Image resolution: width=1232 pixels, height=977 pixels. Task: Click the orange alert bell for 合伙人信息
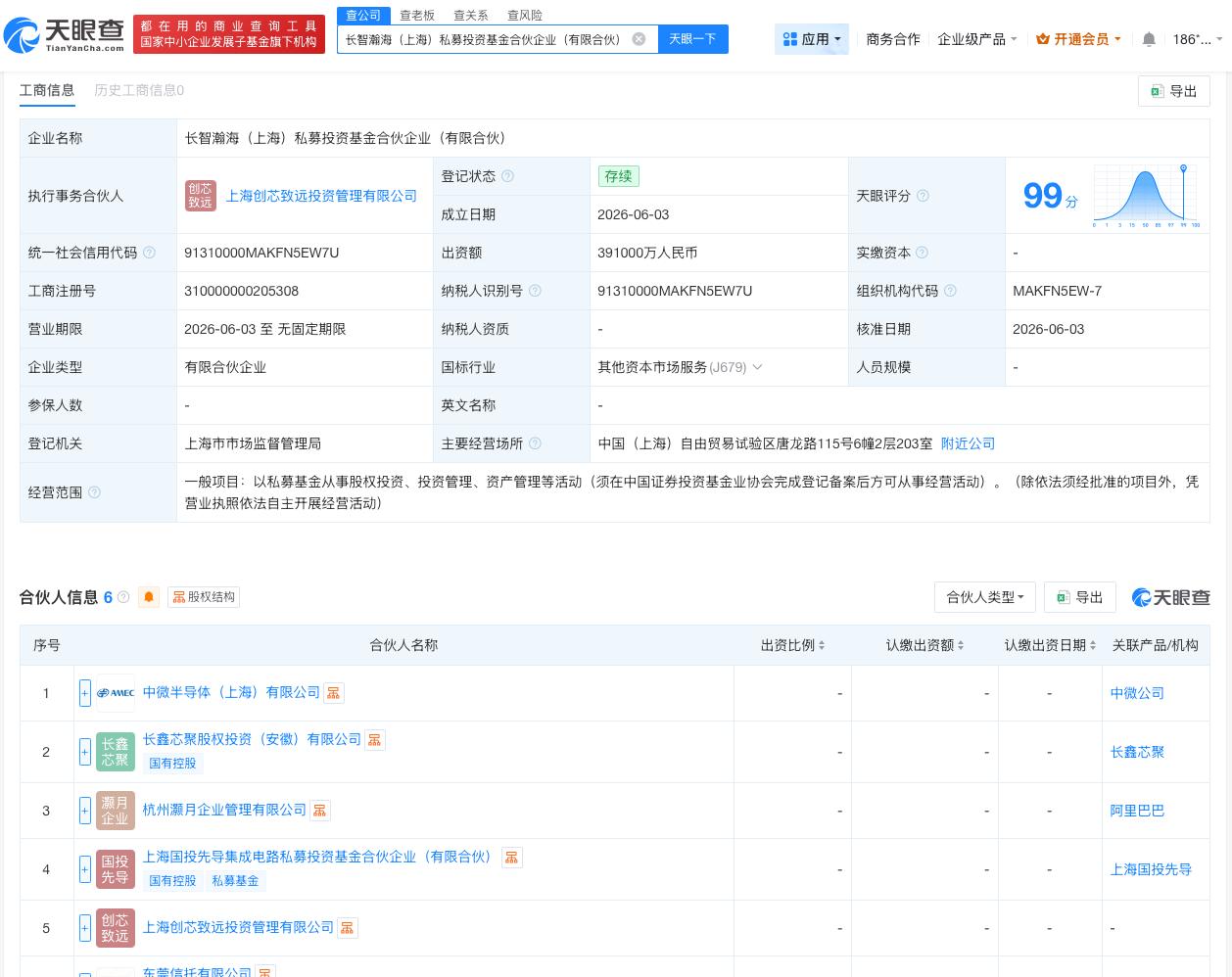(149, 596)
